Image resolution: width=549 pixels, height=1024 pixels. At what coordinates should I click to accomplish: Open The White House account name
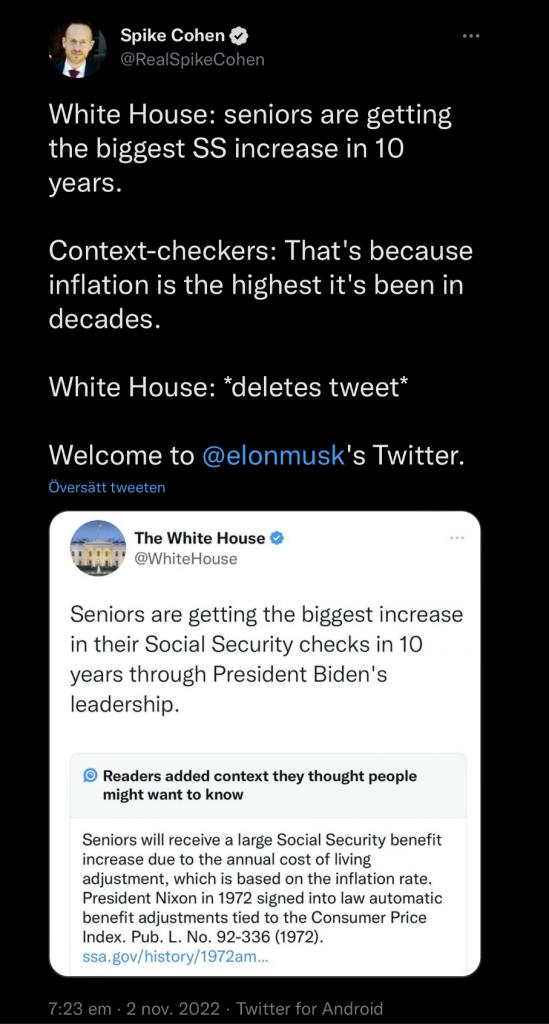tap(200, 538)
